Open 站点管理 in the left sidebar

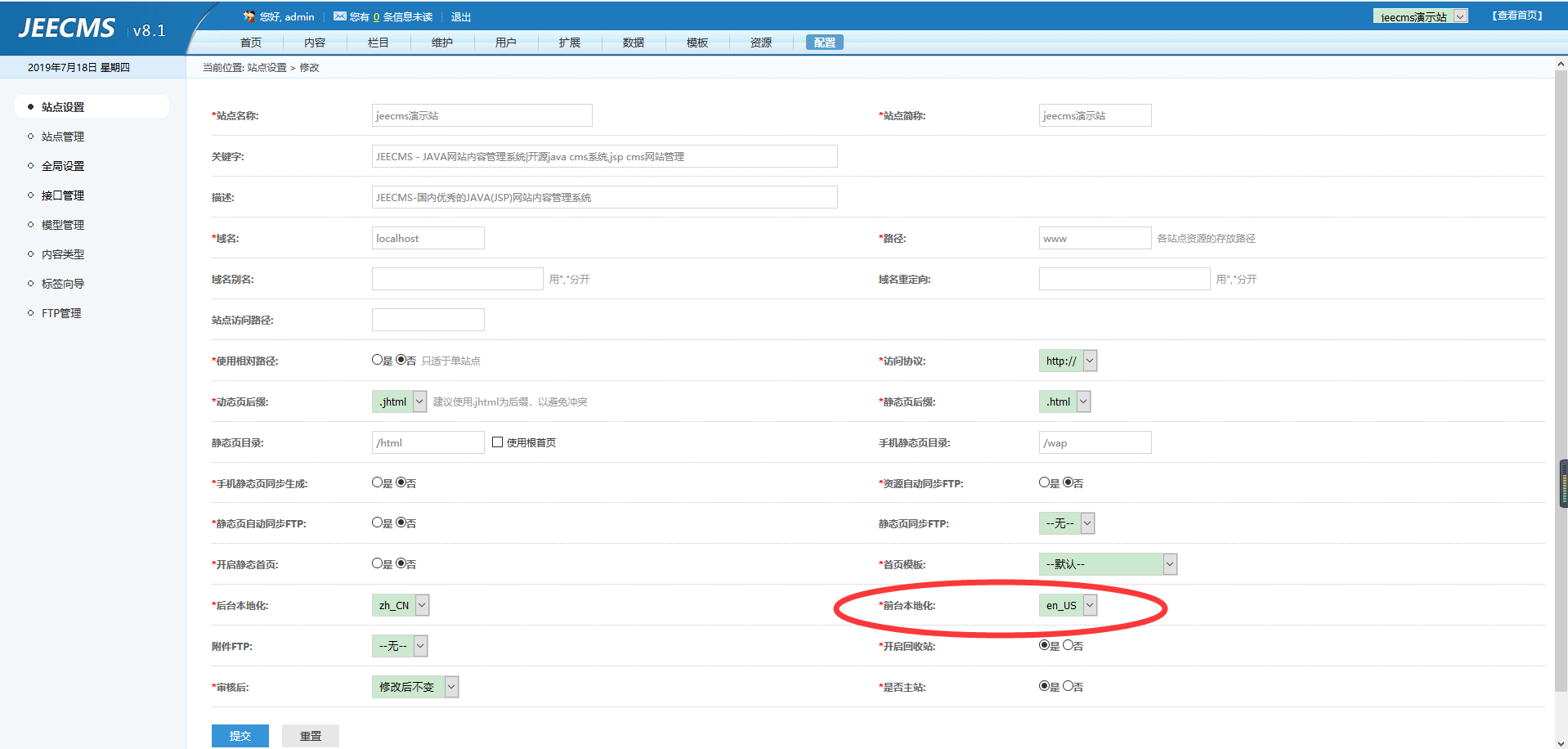[x=63, y=137]
